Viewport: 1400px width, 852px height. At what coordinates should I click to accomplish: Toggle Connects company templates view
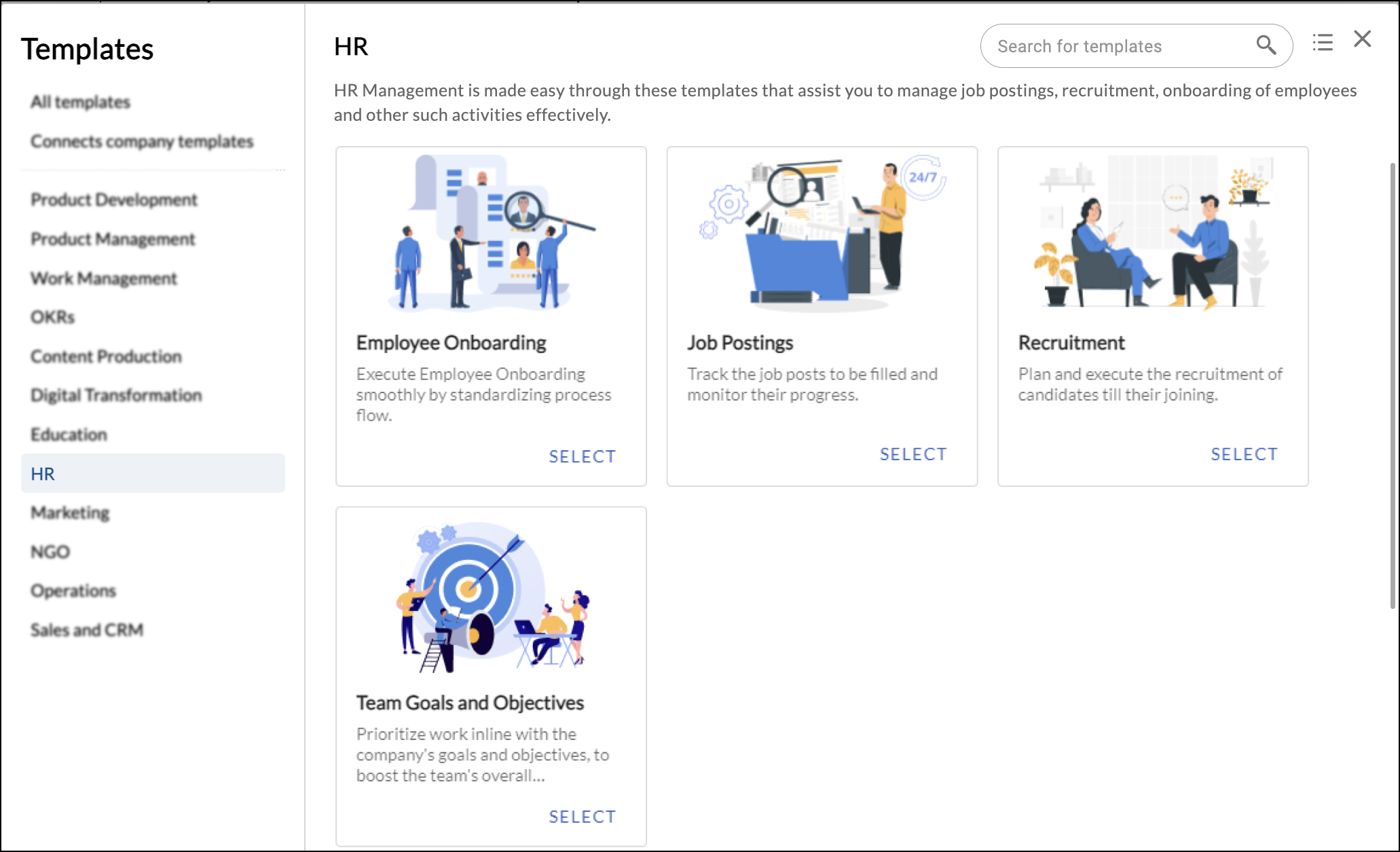pyautogui.click(x=143, y=141)
